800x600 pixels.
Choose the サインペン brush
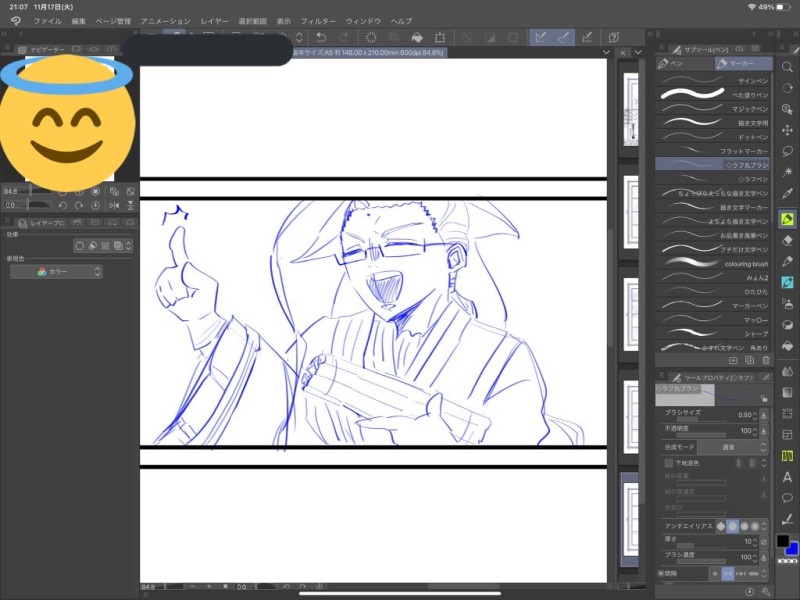[x=713, y=80]
